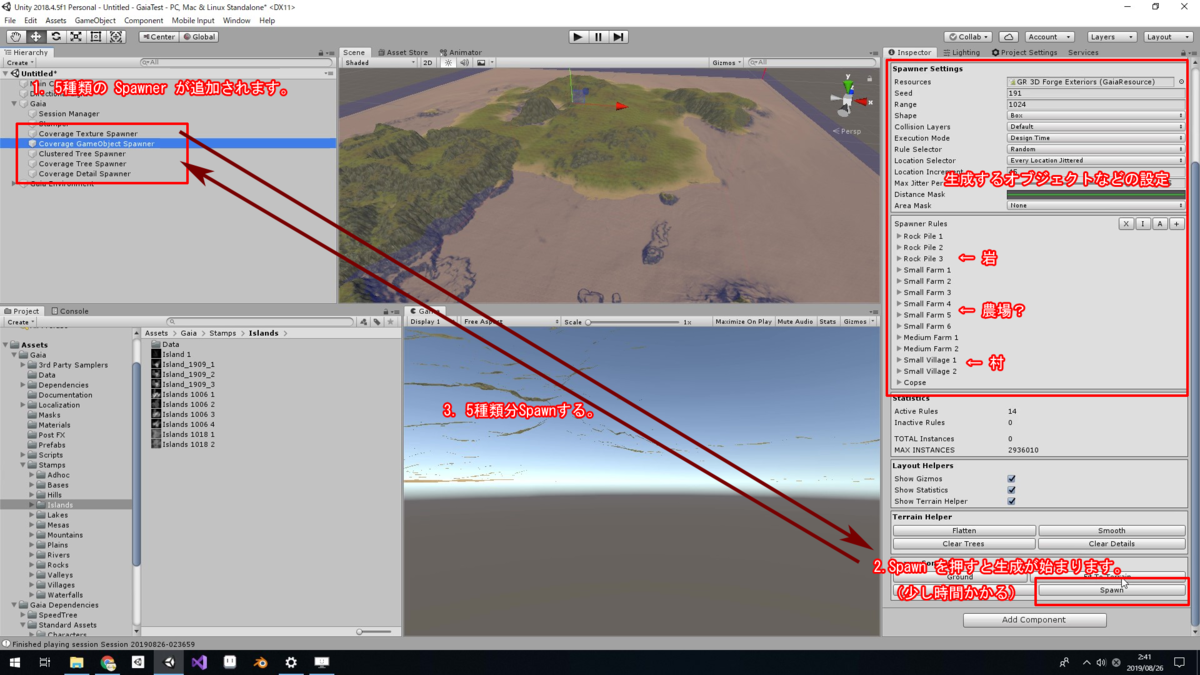1200x675 pixels.
Task: Open File Explorer from taskbar
Action: pyautogui.click(x=76, y=662)
